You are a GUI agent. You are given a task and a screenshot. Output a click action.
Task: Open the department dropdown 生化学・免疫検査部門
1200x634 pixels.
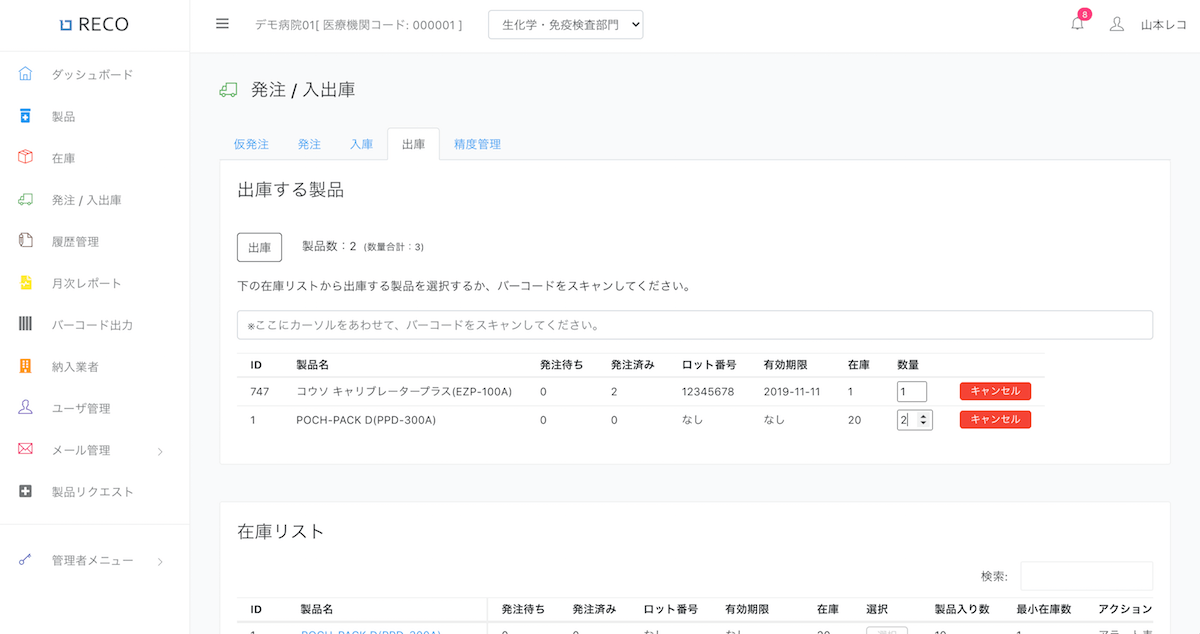pyautogui.click(x=565, y=25)
